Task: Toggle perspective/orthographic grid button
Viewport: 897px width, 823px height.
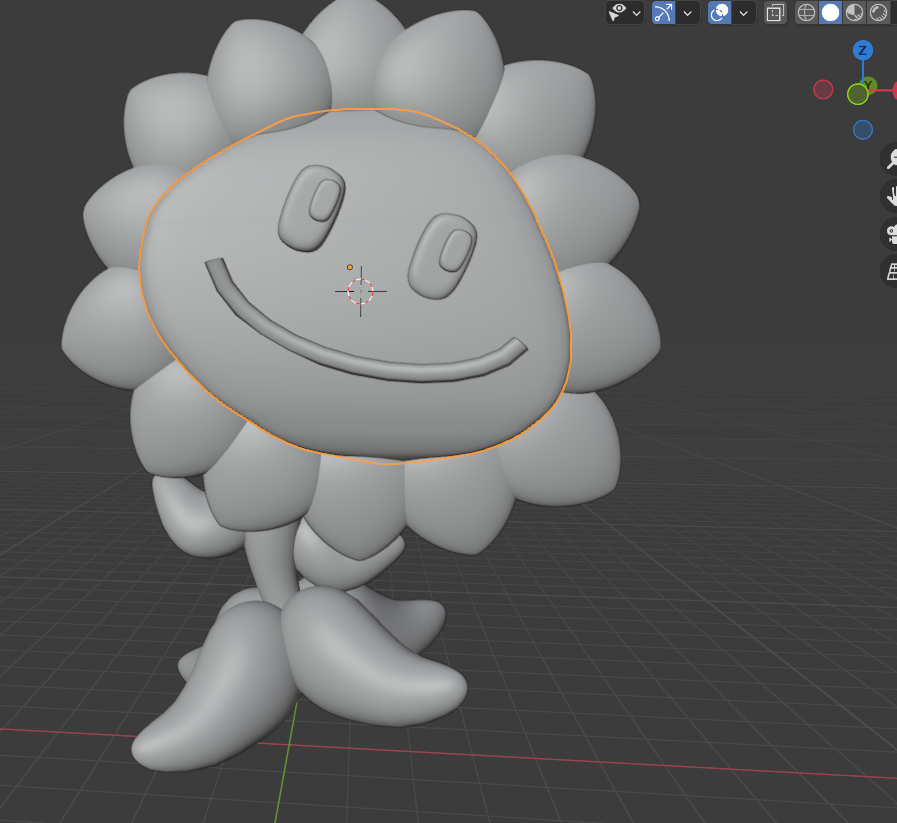Action: click(890, 271)
